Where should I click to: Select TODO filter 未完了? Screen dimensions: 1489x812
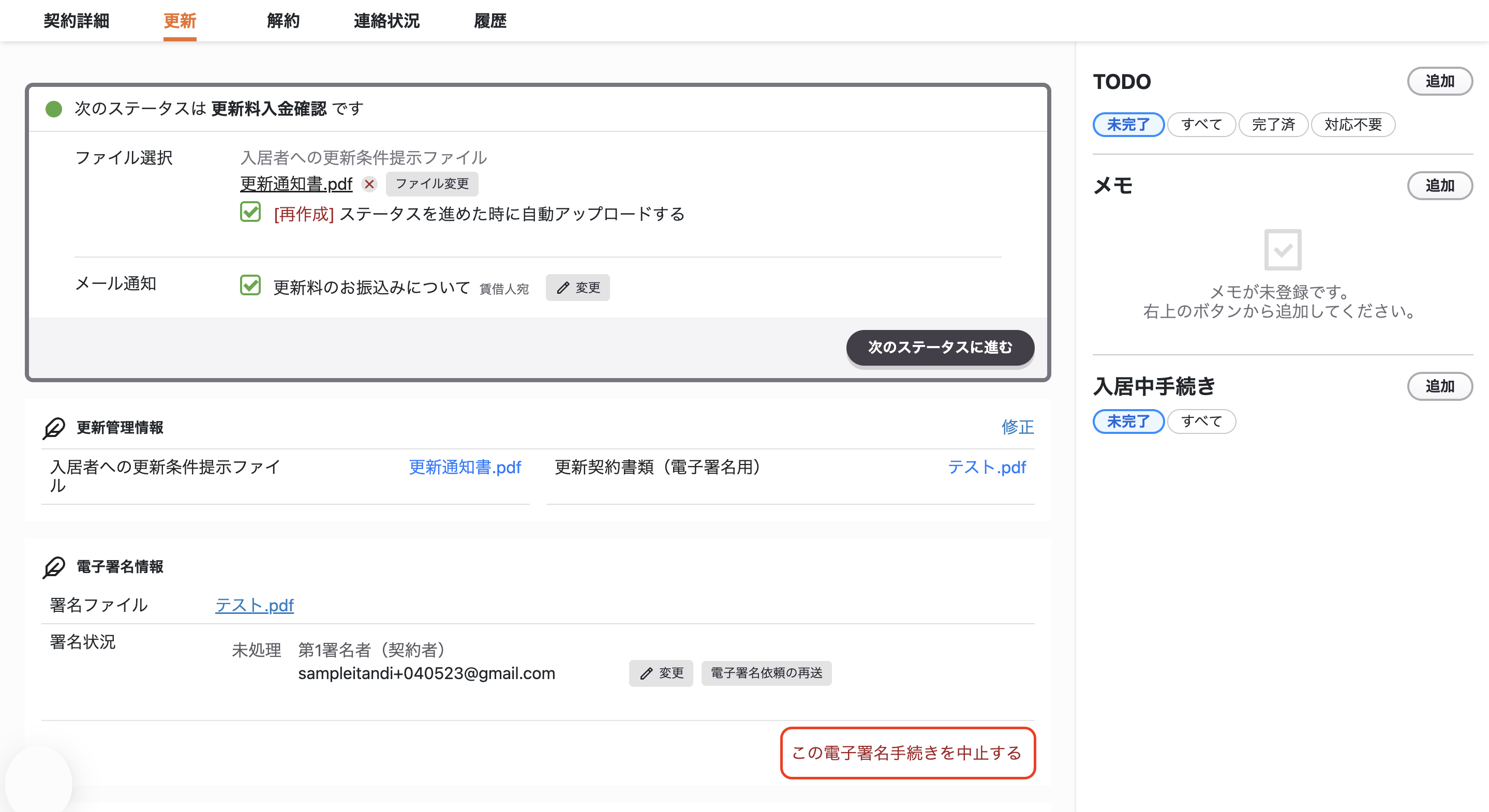click(1128, 124)
